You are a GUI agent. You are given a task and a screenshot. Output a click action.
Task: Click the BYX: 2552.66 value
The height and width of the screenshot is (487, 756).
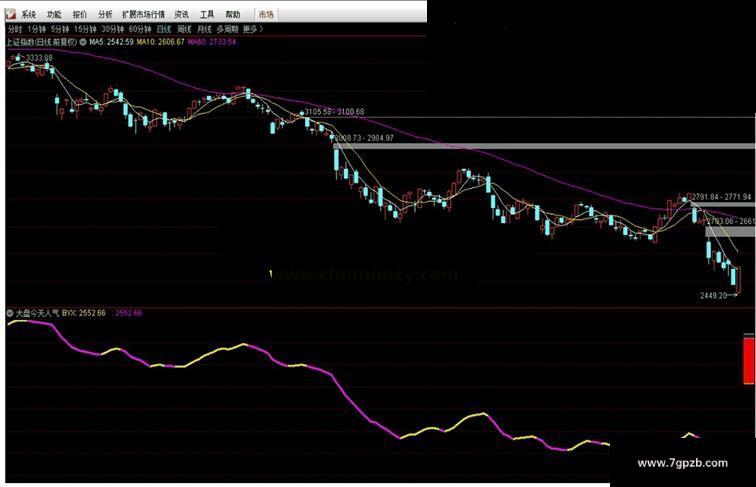pos(83,313)
